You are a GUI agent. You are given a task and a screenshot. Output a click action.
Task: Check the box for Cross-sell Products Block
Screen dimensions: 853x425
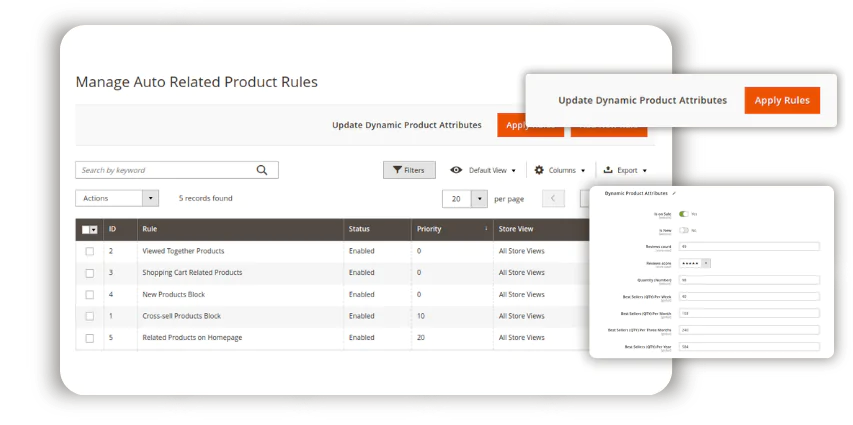(90, 316)
